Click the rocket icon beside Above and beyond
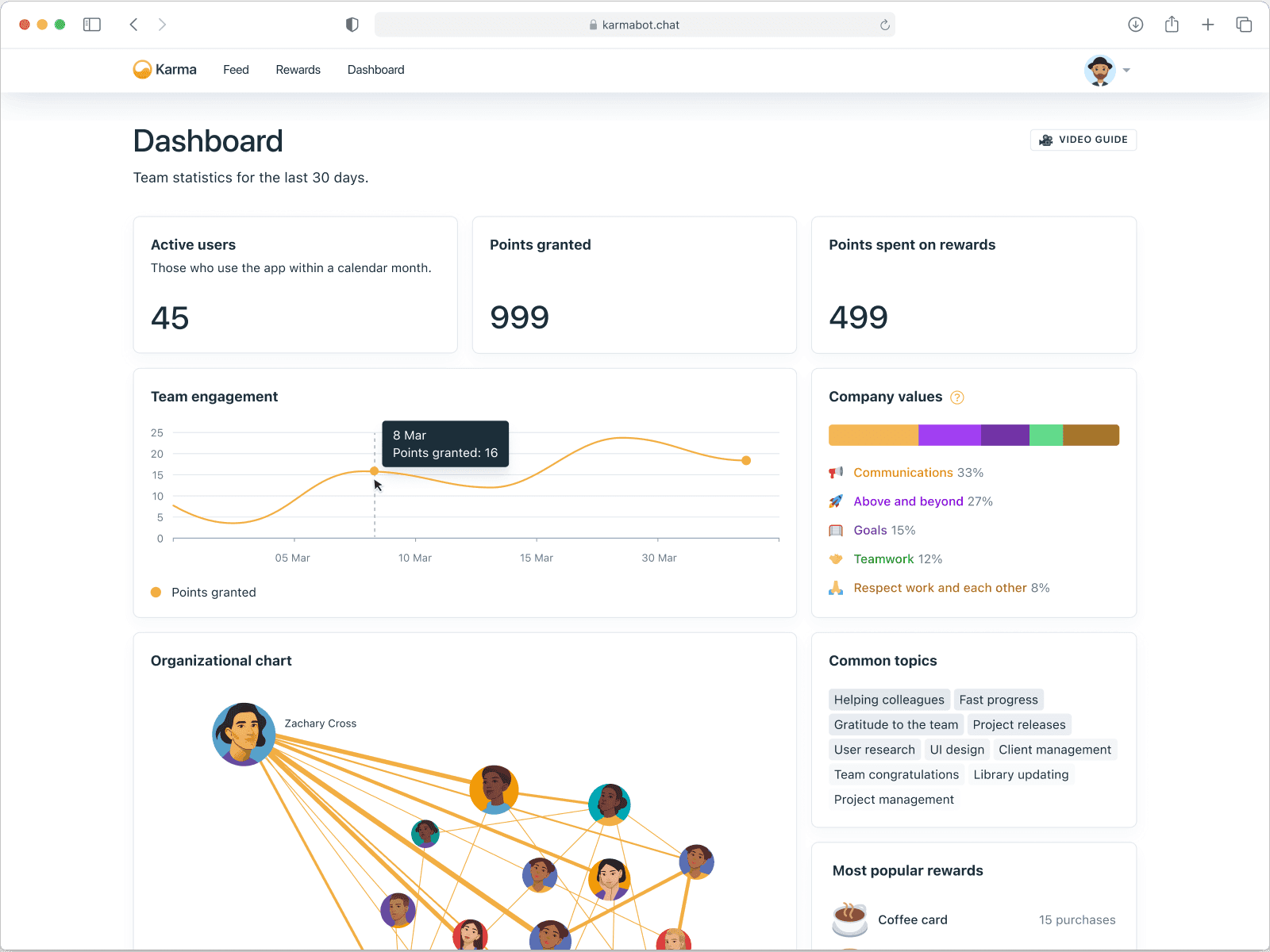Viewport: 1270px width, 952px height. point(836,501)
